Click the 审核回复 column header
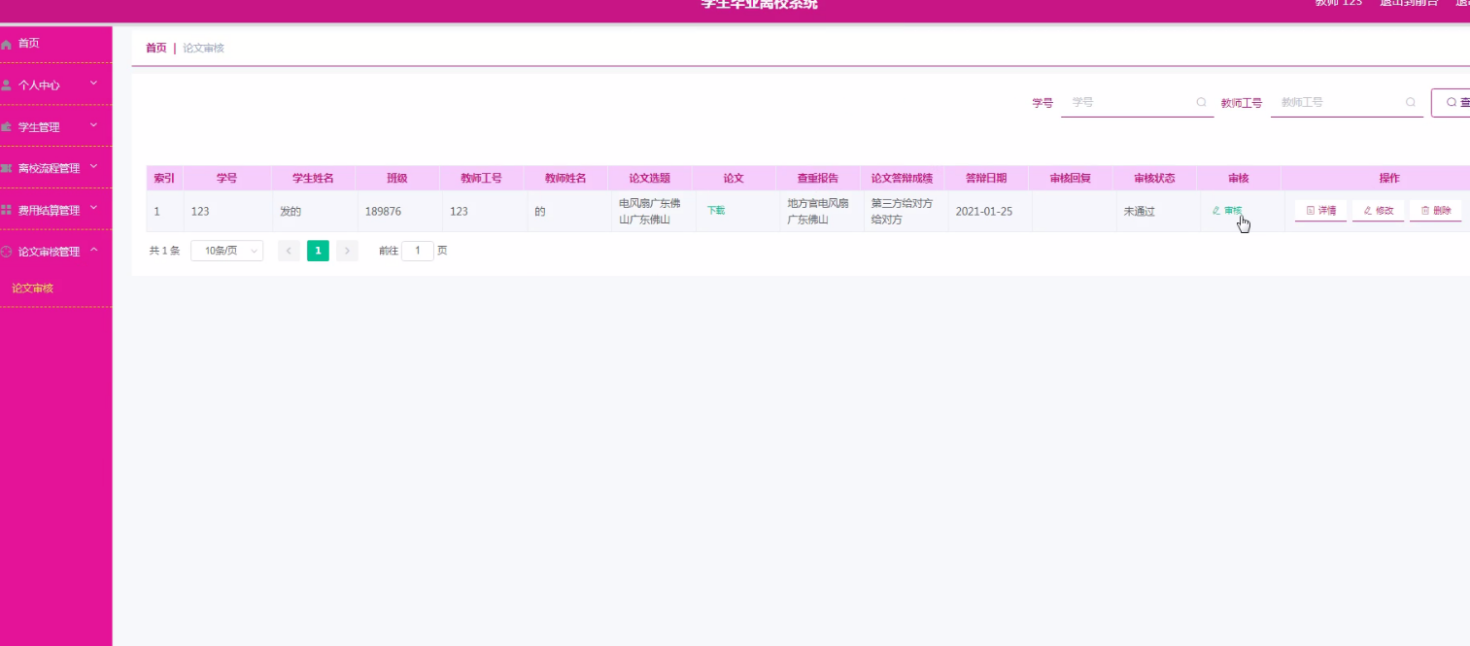 tap(1070, 178)
